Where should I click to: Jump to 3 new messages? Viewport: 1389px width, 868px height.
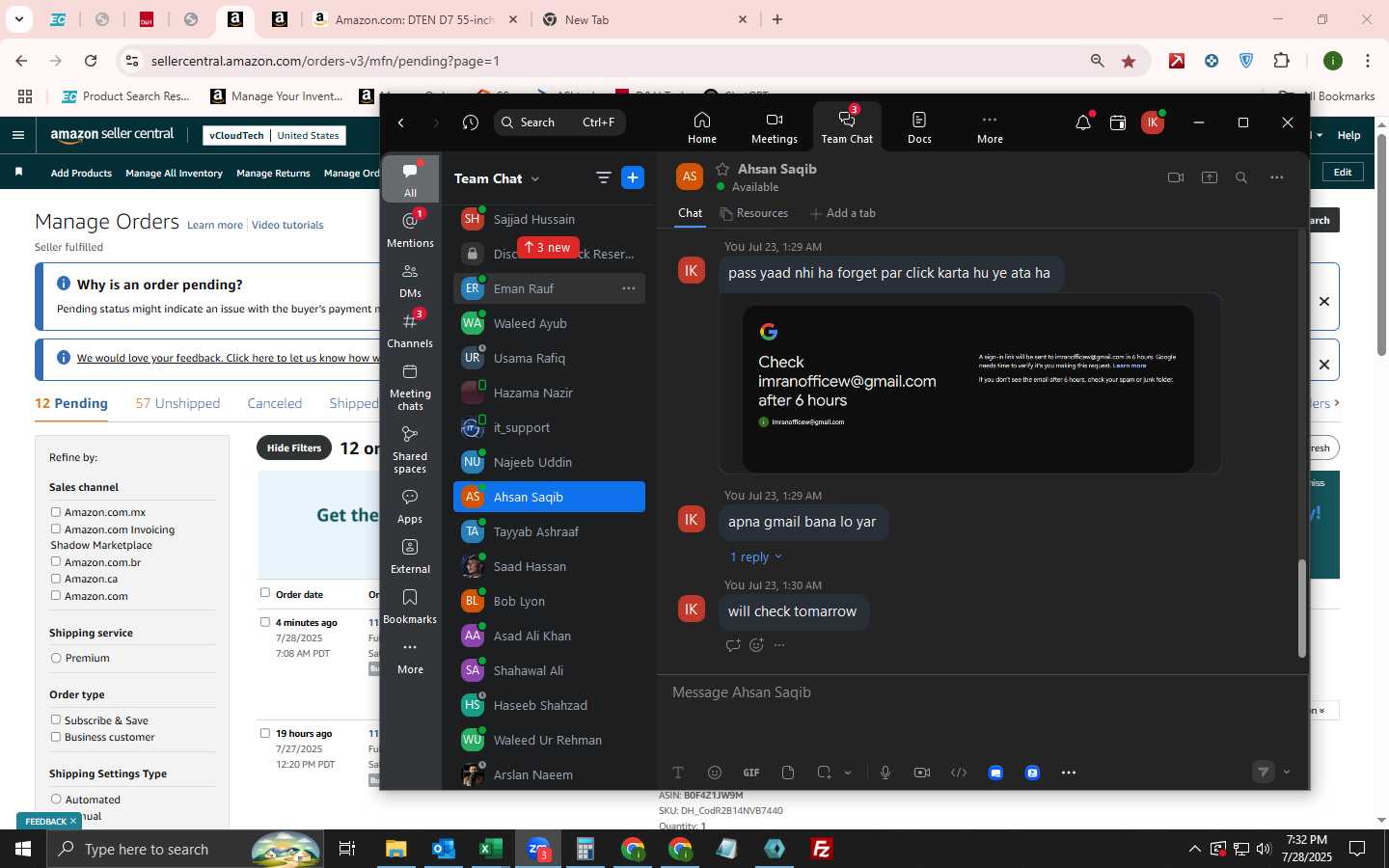click(x=549, y=248)
